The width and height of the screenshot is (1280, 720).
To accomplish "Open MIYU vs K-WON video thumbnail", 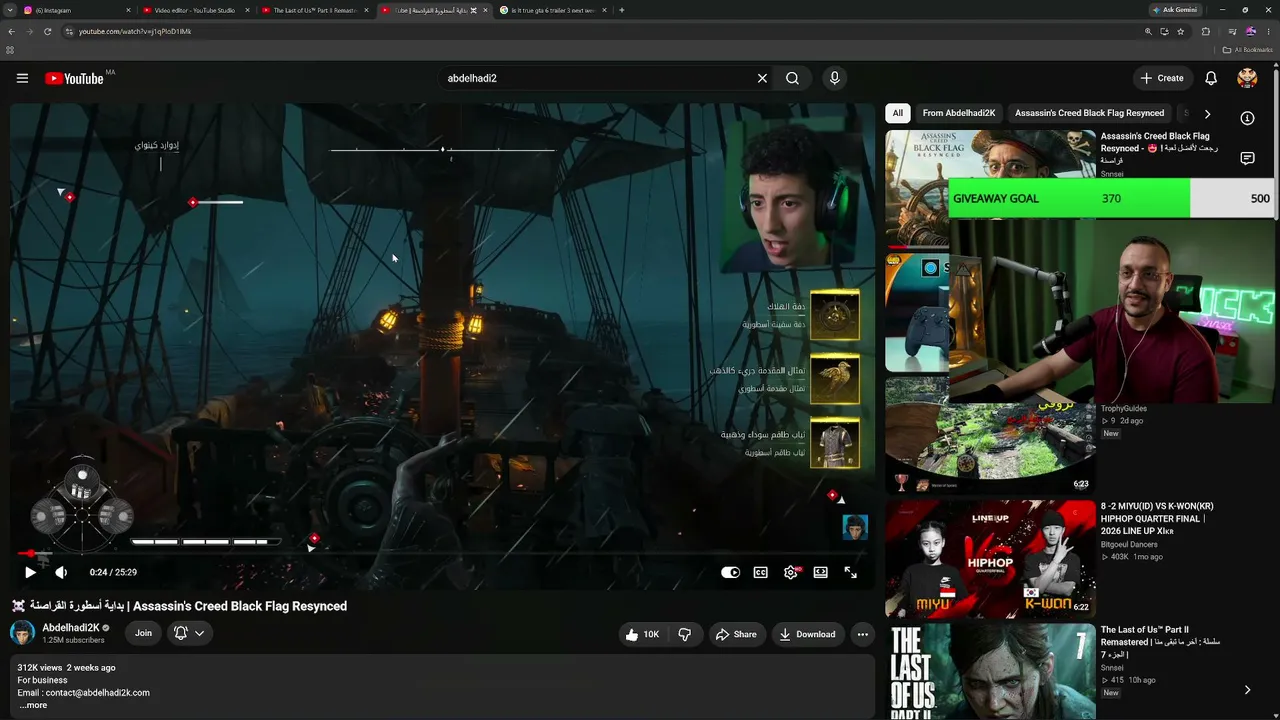I will (990, 558).
